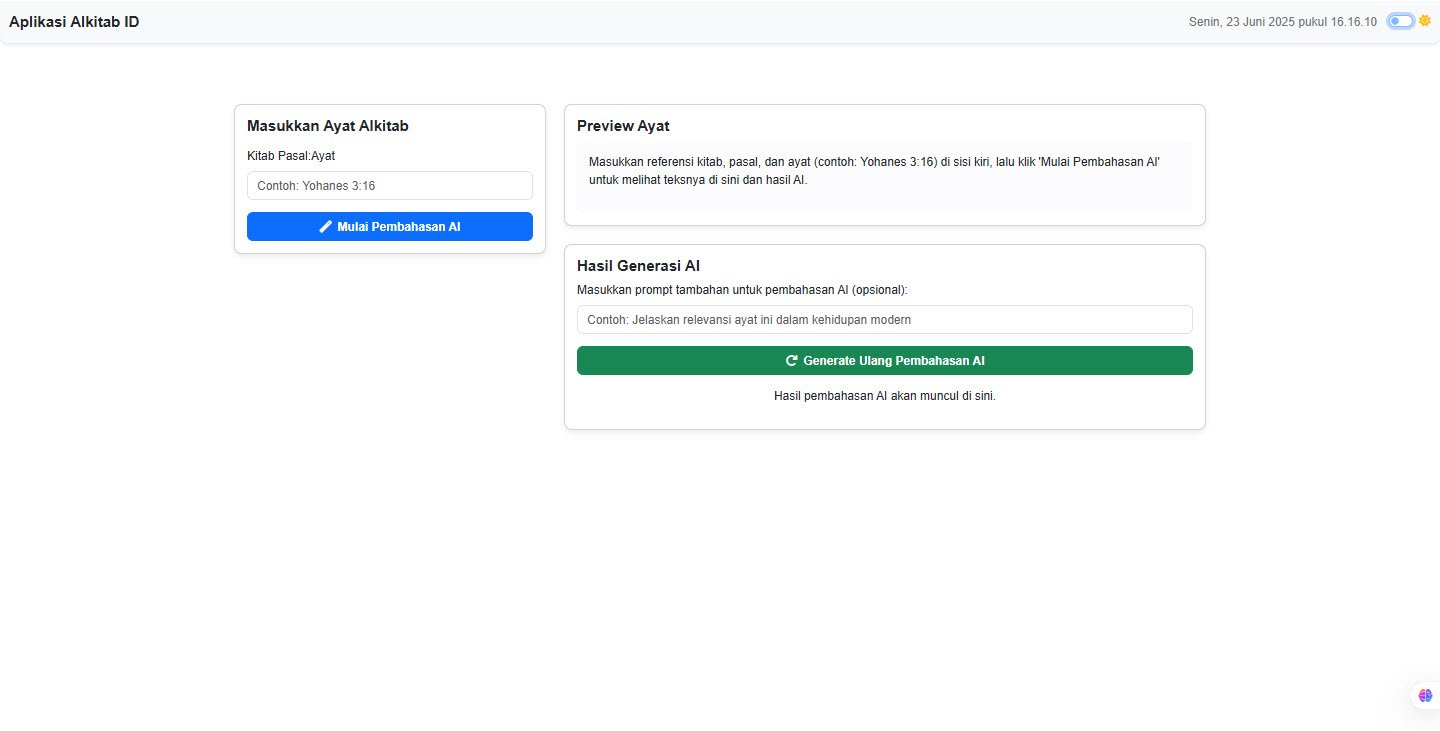Focus the additional AI prompt input field
1440x731 pixels.
pos(885,320)
